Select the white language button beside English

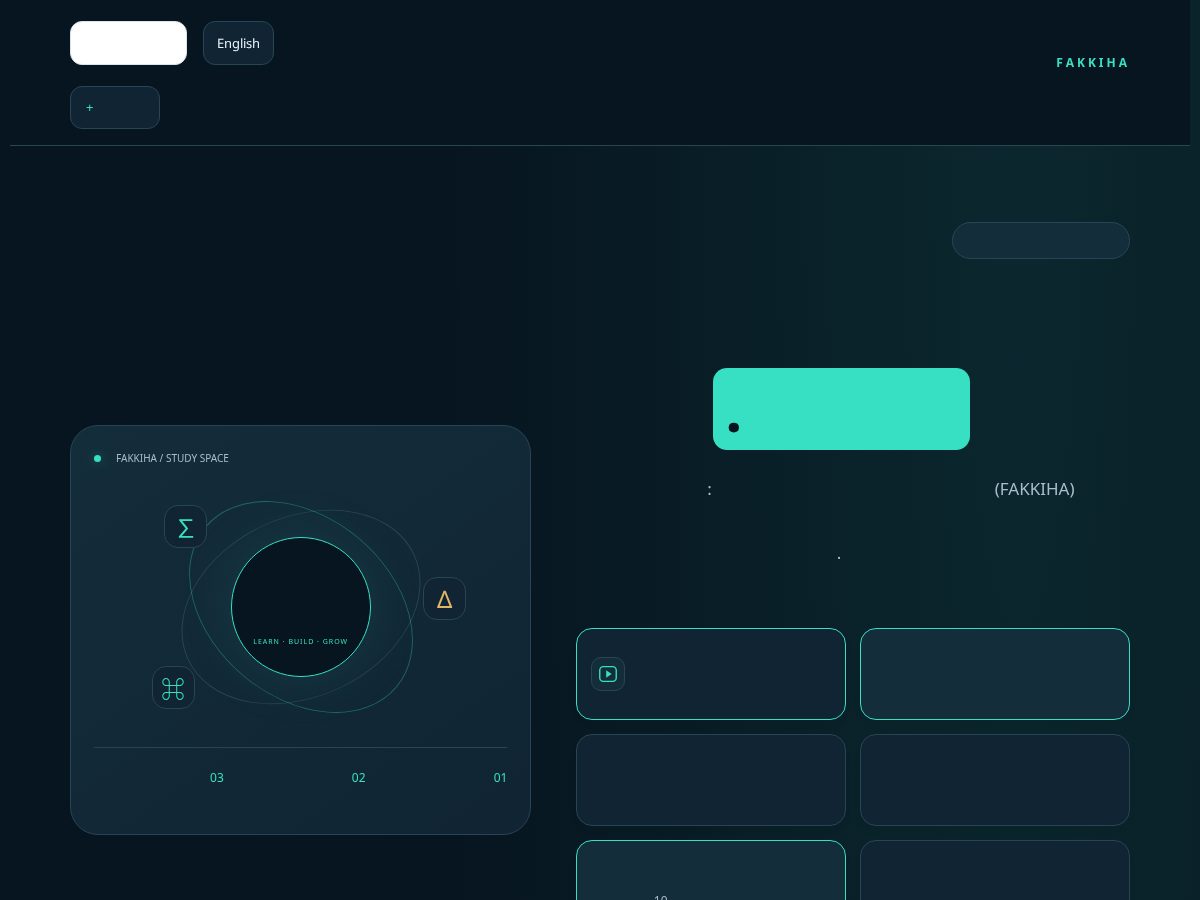(128, 43)
